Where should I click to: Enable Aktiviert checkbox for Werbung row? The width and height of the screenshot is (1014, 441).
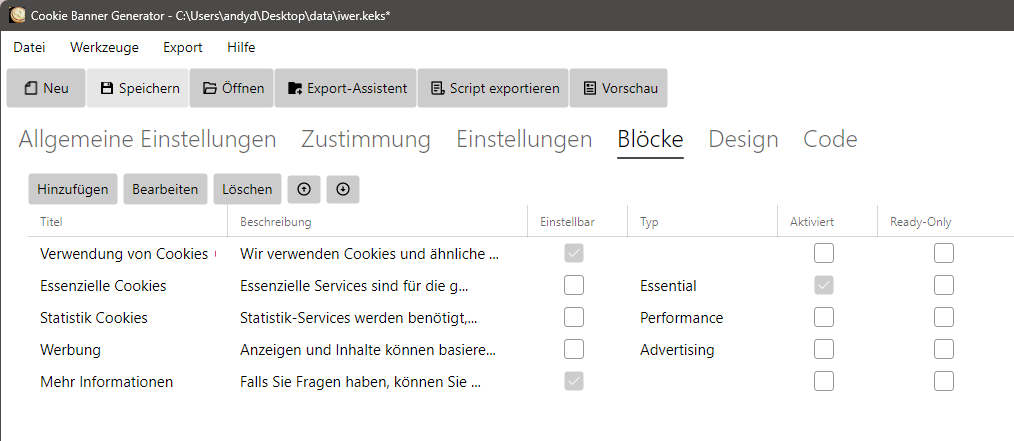(x=824, y=349)
